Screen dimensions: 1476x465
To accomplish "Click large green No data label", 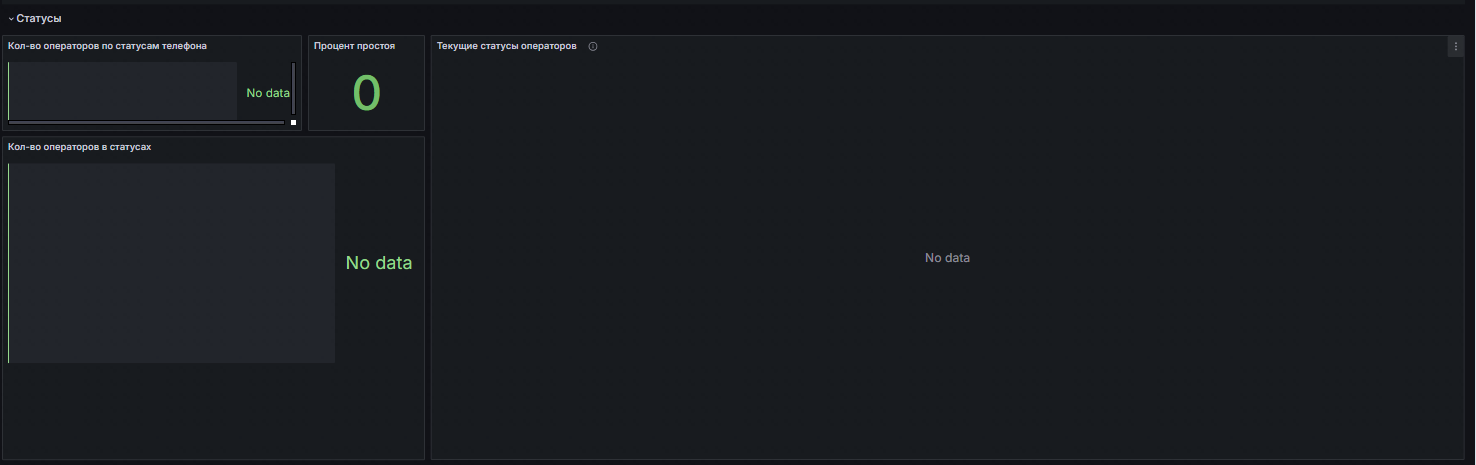I will (379, 263).
